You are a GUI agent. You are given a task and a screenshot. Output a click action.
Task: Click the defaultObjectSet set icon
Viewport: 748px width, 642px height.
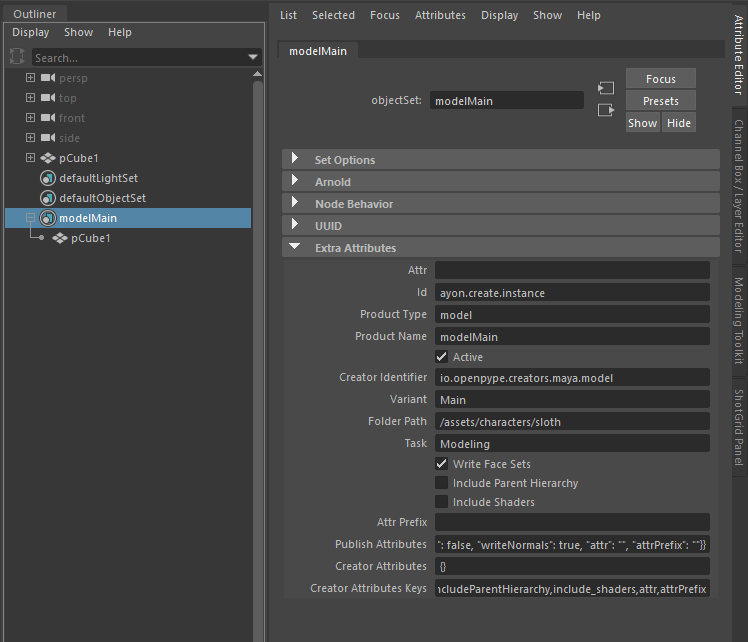[x=47, y=198]
